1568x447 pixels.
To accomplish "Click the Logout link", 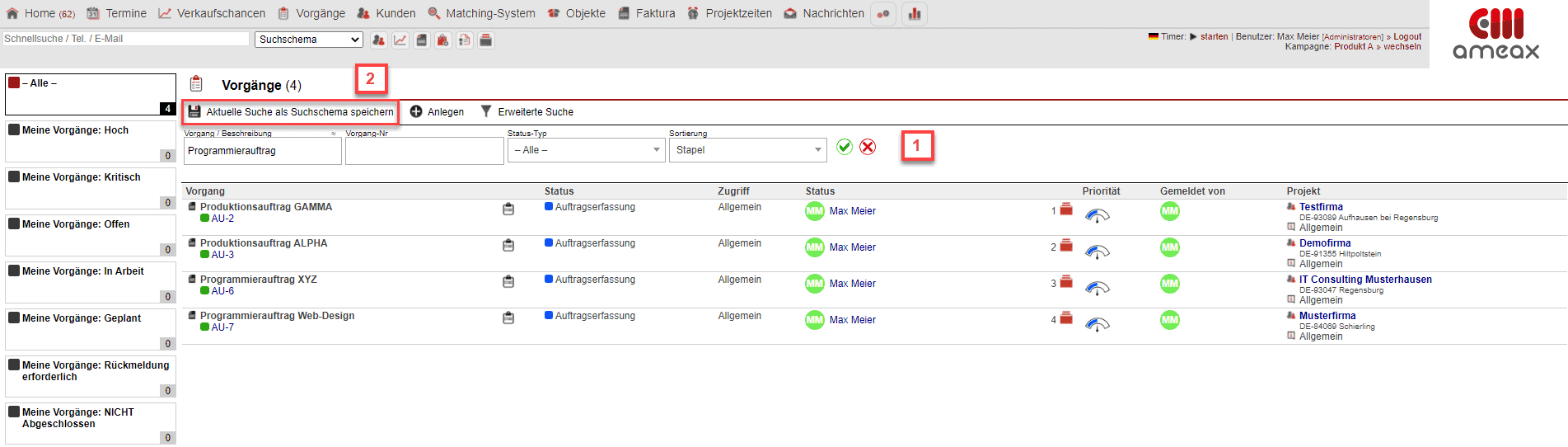I will coord(1407,36).
